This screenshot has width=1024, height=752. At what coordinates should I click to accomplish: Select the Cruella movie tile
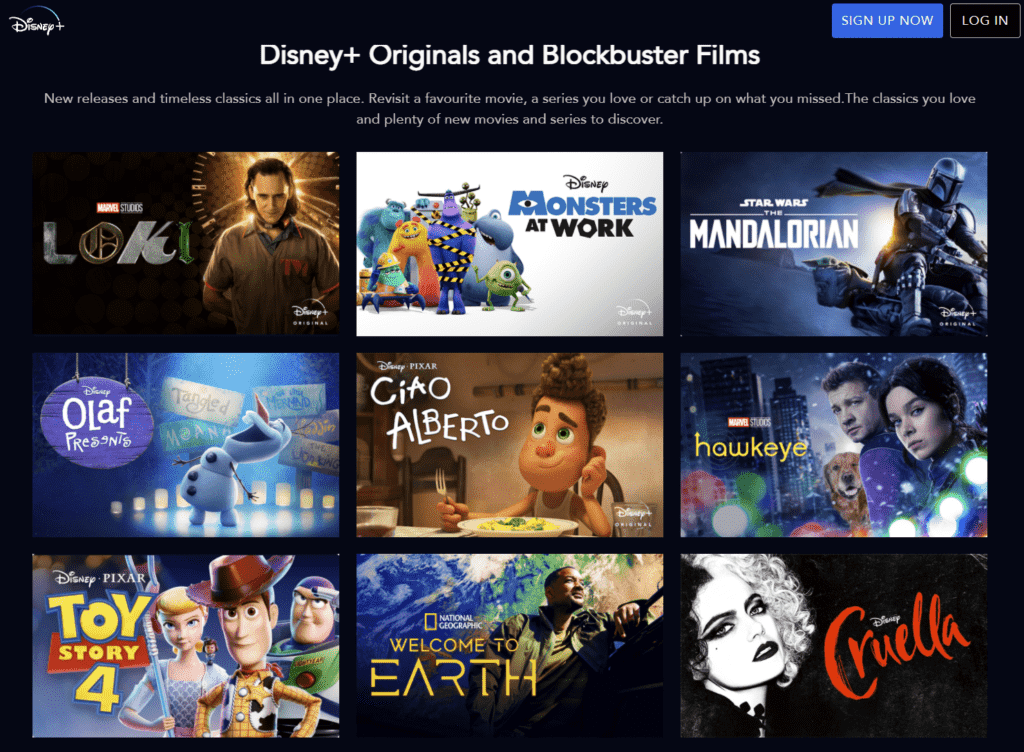tap(833, 646)
